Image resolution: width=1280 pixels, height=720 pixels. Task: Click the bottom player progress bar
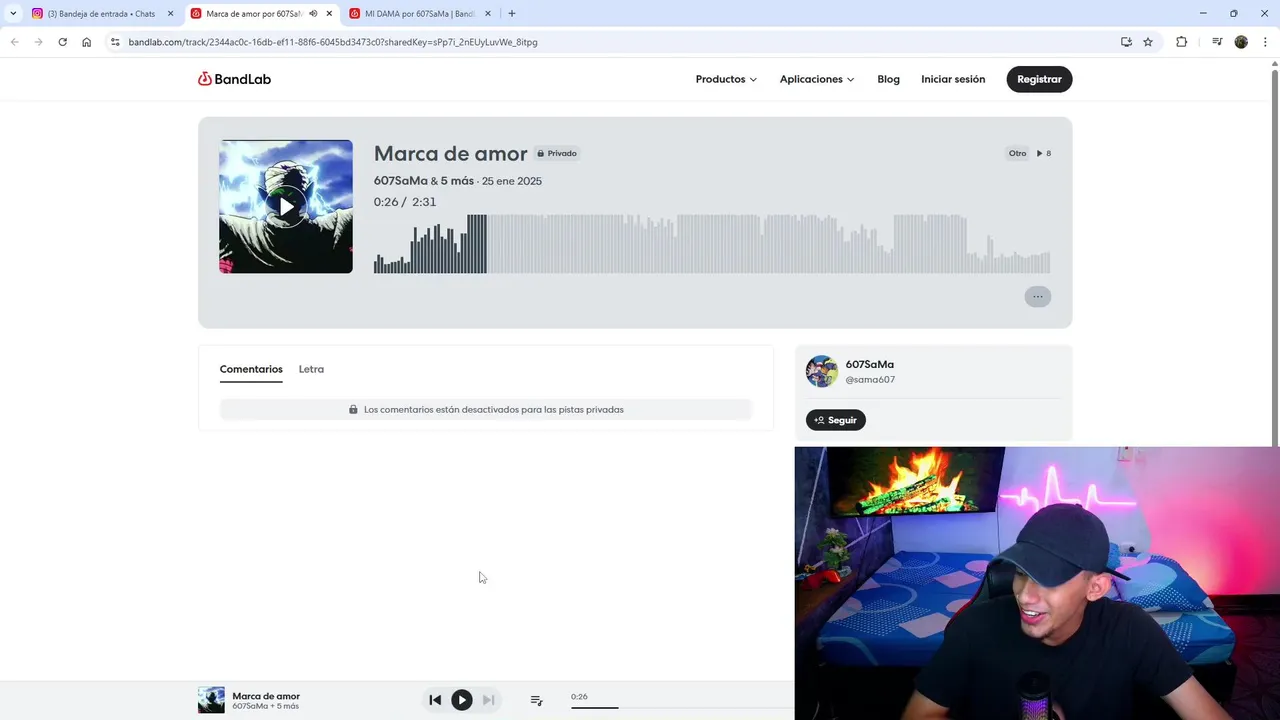click(x=682, y=707)
